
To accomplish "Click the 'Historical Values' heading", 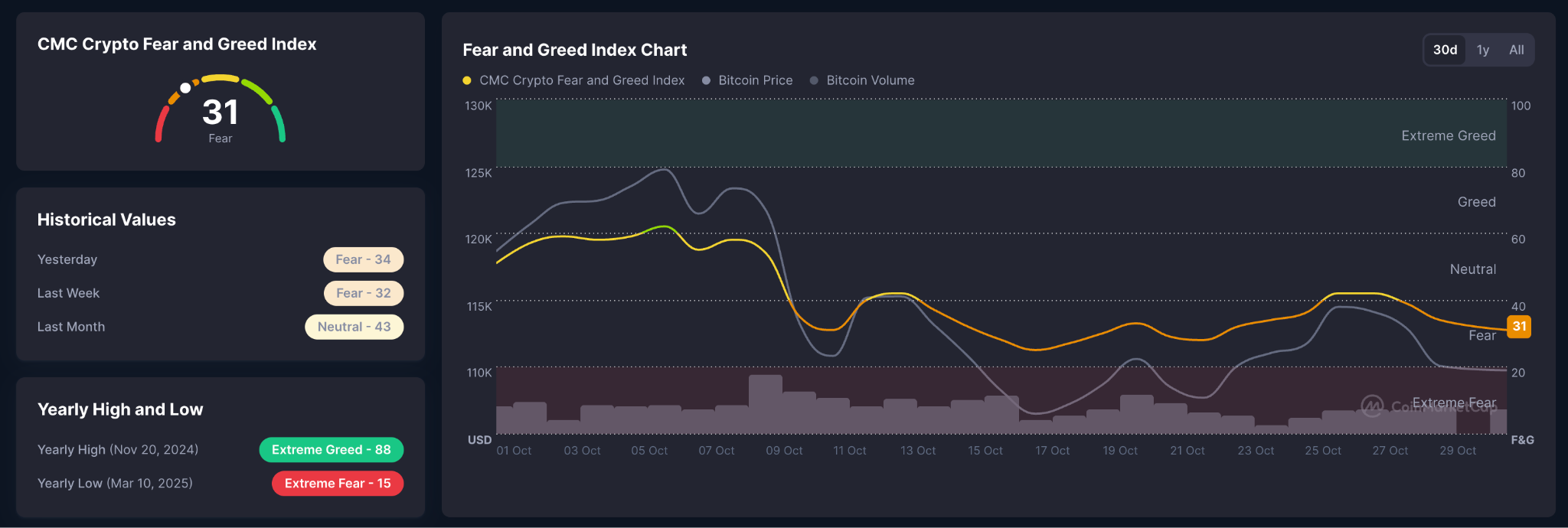I will coord(106,220).
